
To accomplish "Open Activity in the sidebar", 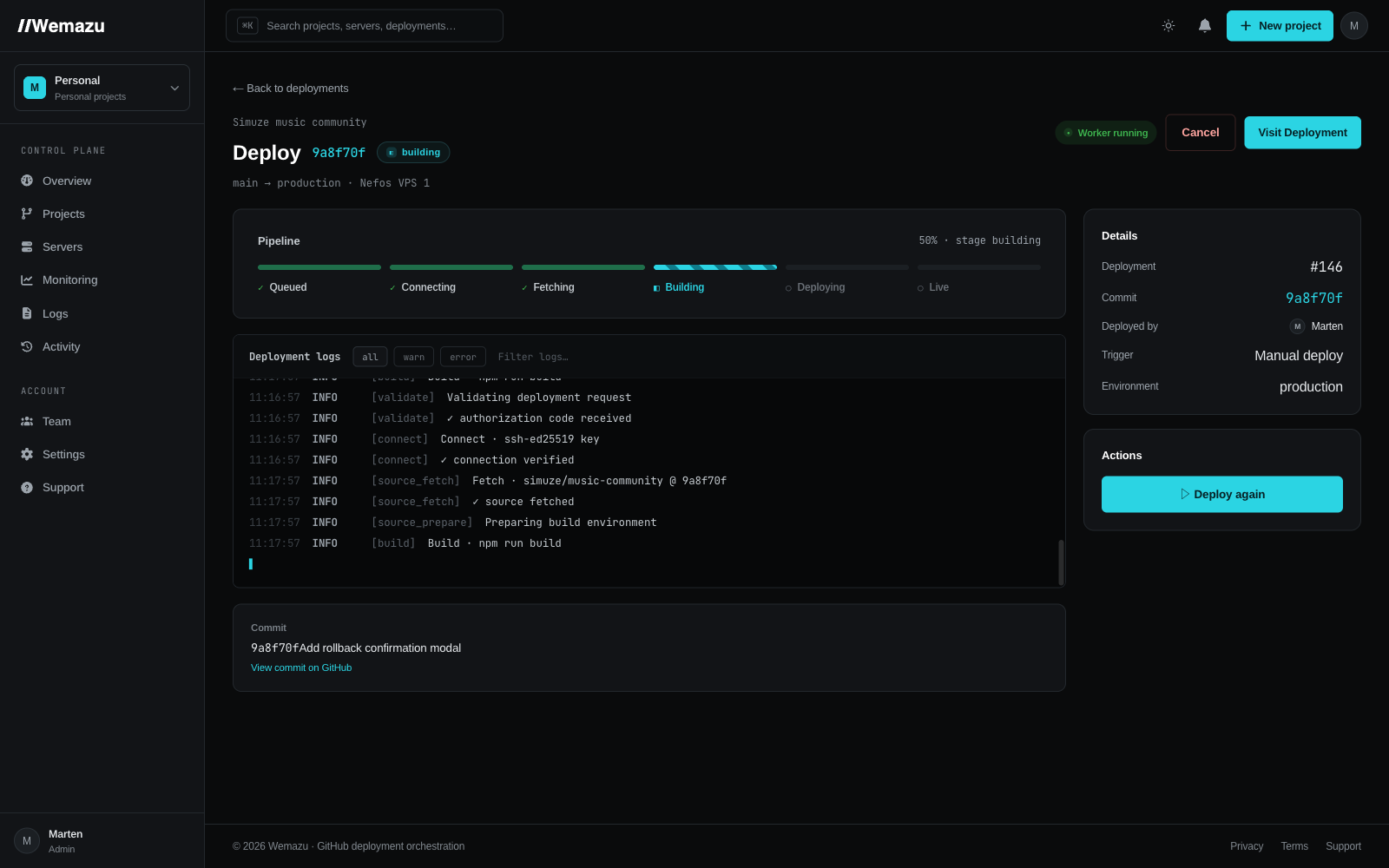I will pos(102,346).
